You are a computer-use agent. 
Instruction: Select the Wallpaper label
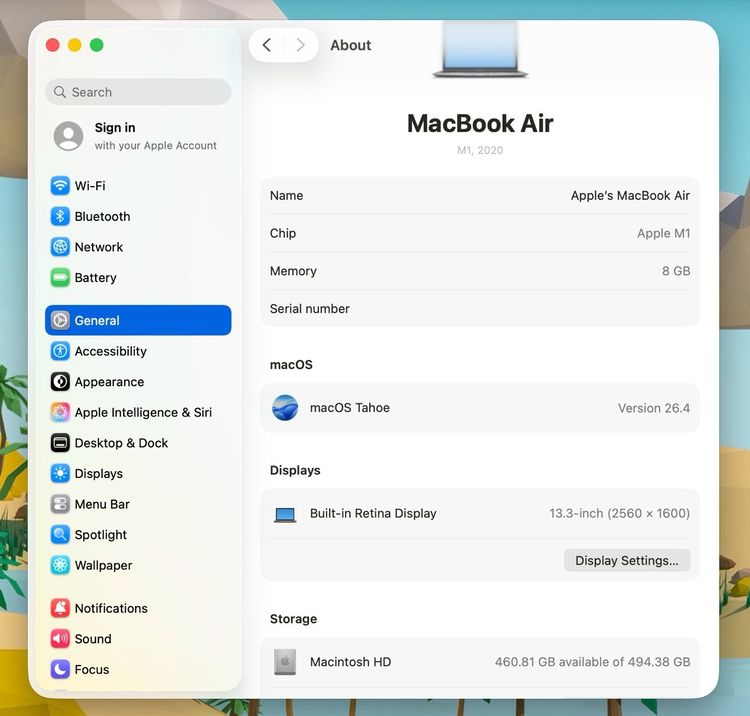103,565
